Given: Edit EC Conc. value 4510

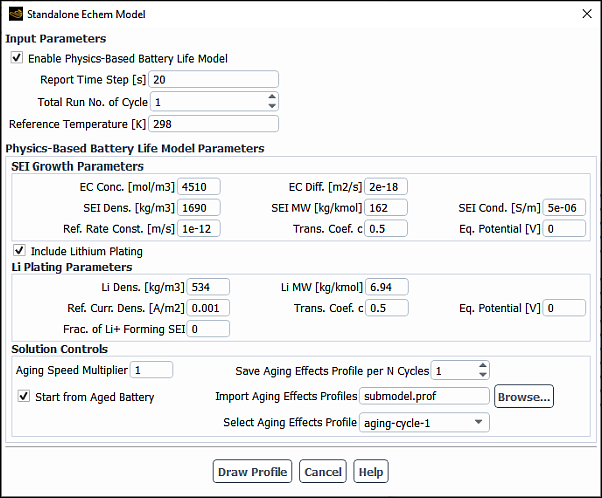Looking at the screenshot, I should coord(198,187).
